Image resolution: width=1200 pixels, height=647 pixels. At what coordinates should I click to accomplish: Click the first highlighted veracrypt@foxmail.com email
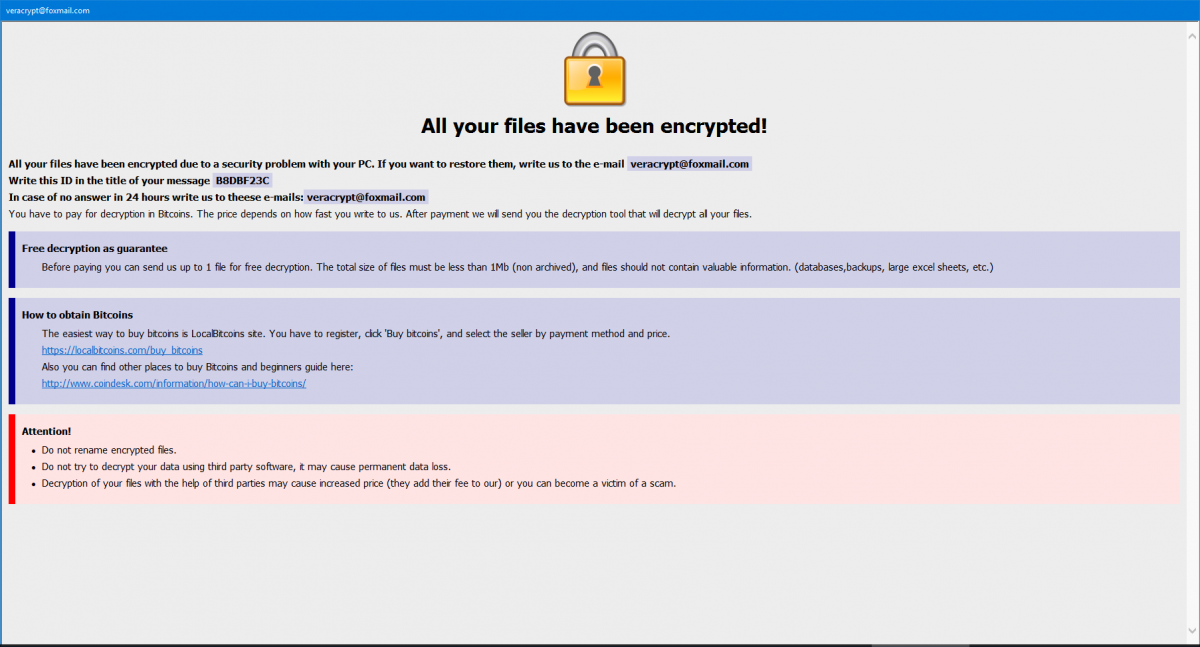689,164
